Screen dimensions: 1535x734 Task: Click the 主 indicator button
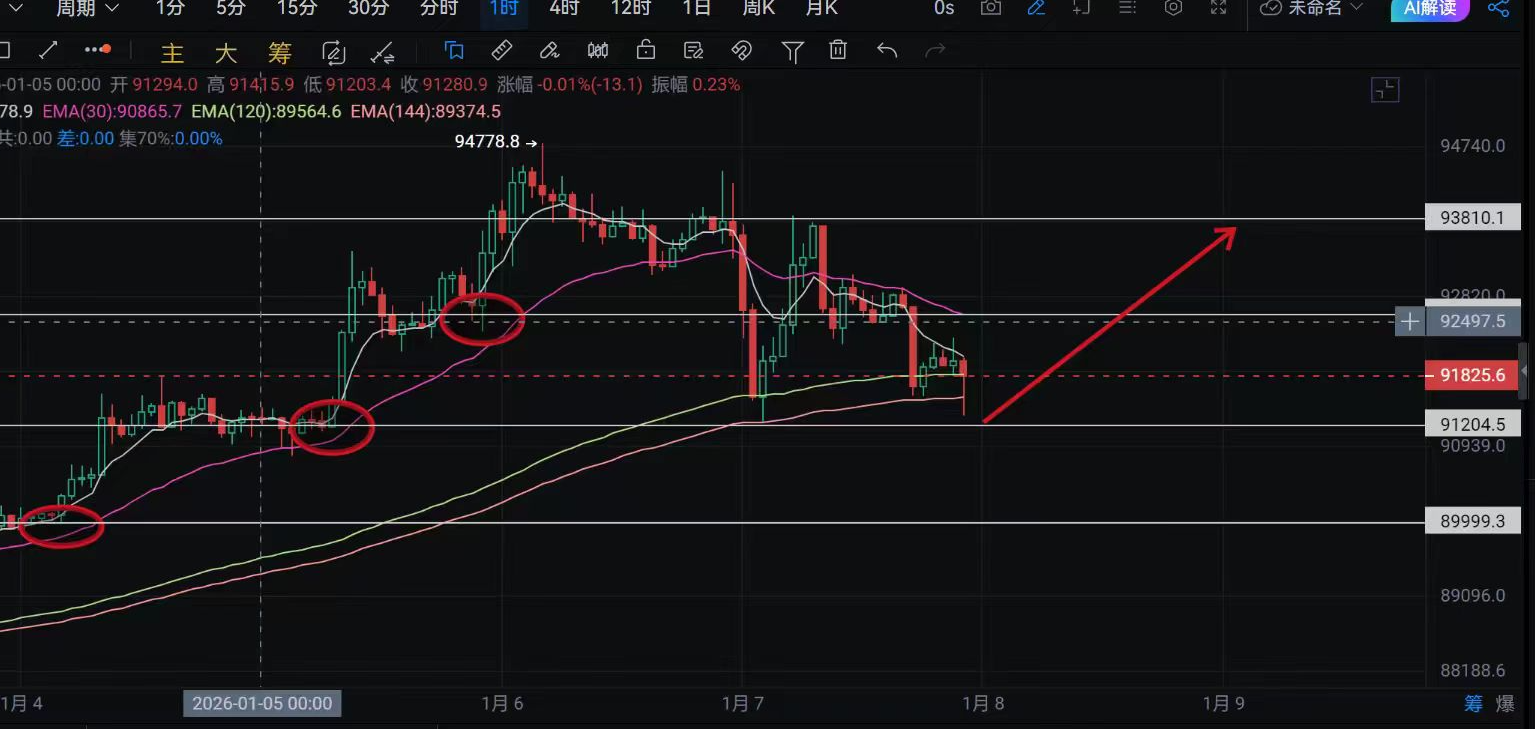(173, 53)
